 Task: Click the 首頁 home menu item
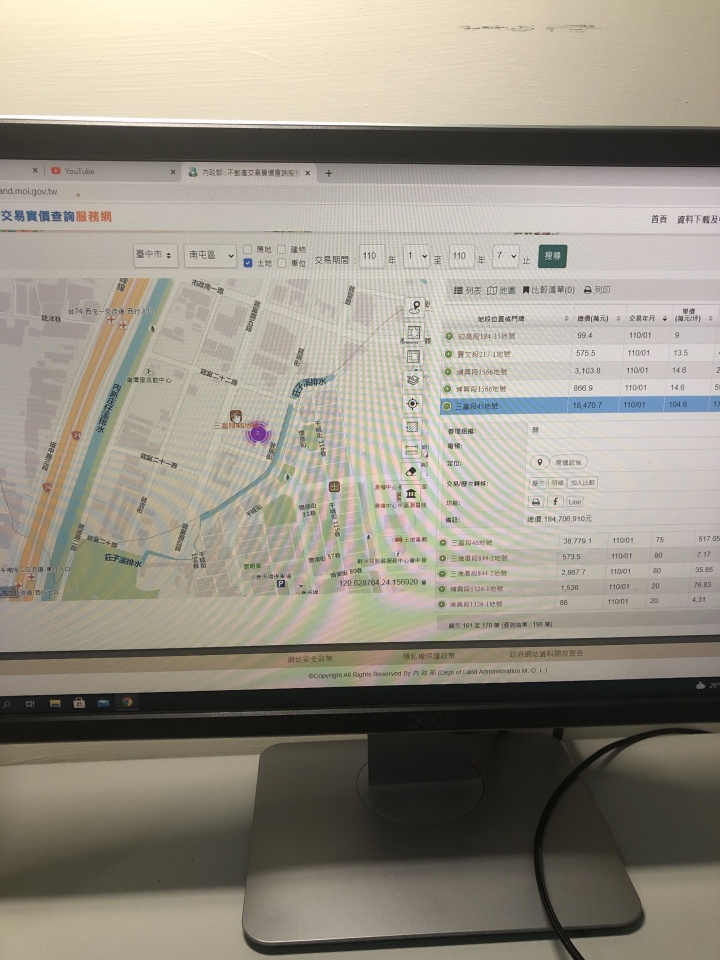[x=659, y=219]
